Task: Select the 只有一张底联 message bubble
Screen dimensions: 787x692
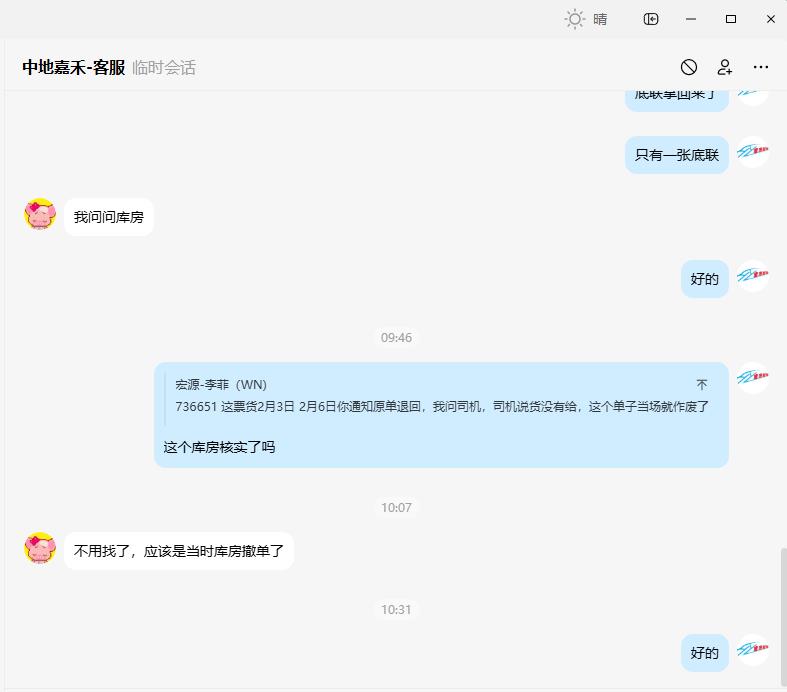Action: tap(677, 155)
